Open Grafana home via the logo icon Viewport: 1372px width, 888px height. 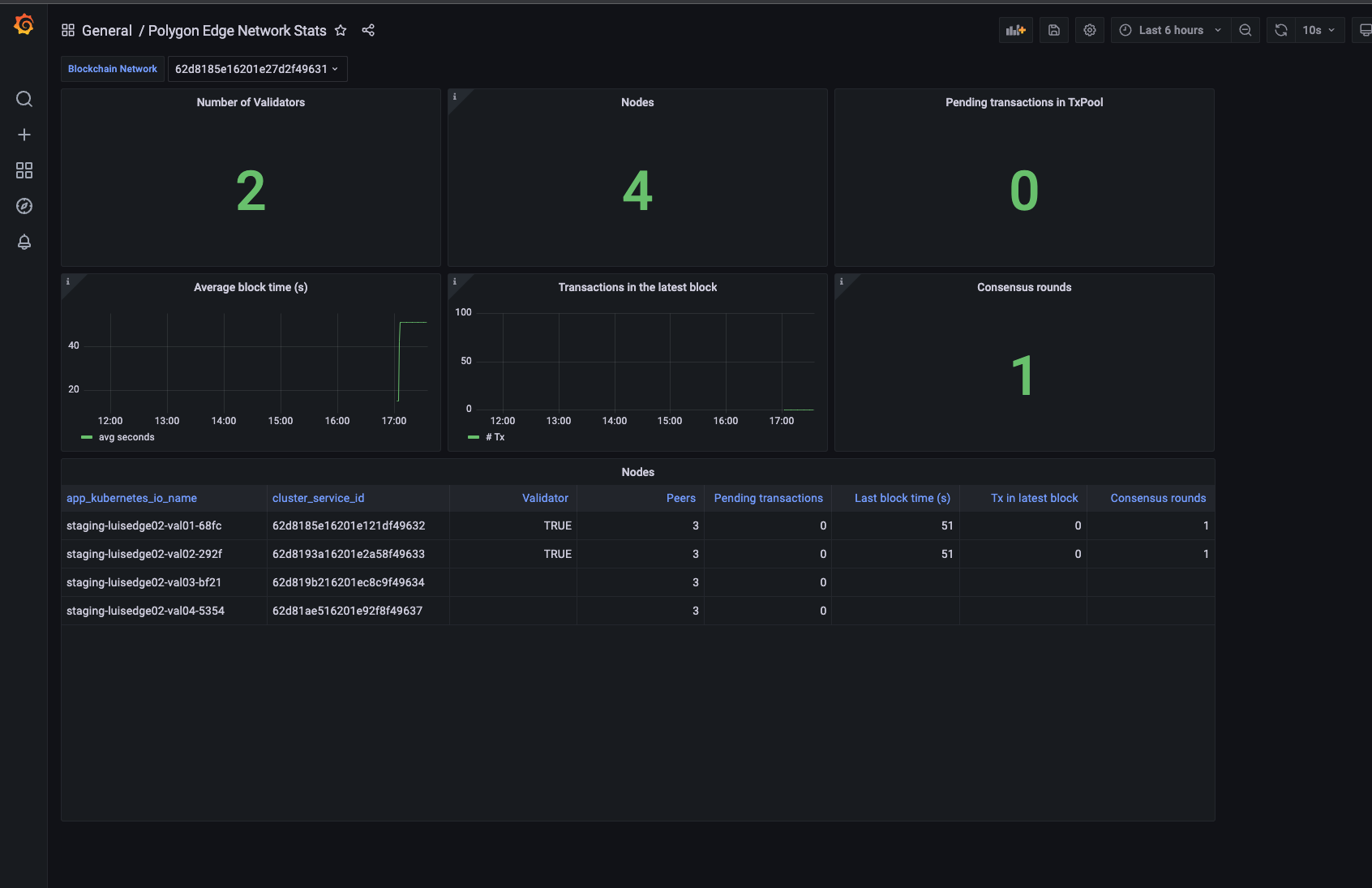(24, 24)
